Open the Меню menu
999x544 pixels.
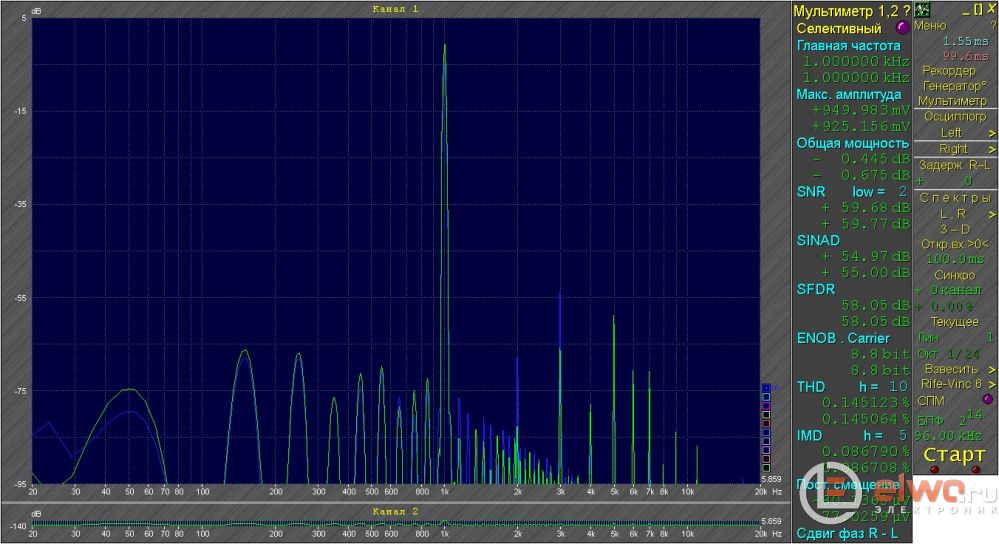[x=929, y=26]
